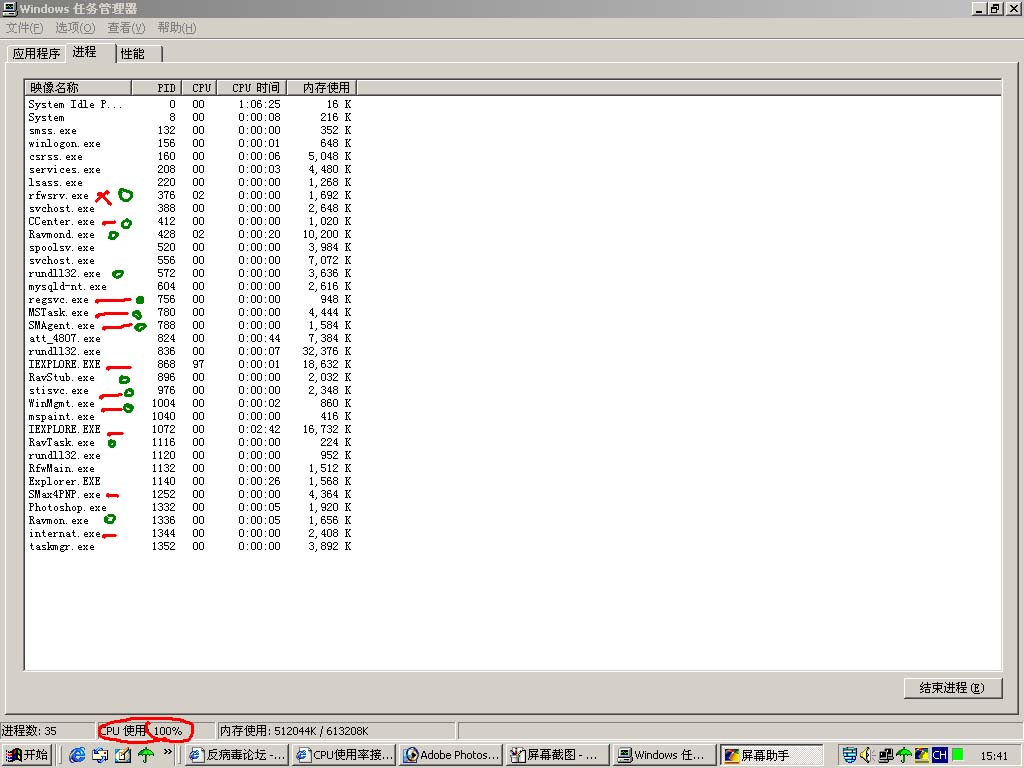Switch to the CPU使用率 taskbar window
This screenshot has width=1024, height=768.
(344, 755)
